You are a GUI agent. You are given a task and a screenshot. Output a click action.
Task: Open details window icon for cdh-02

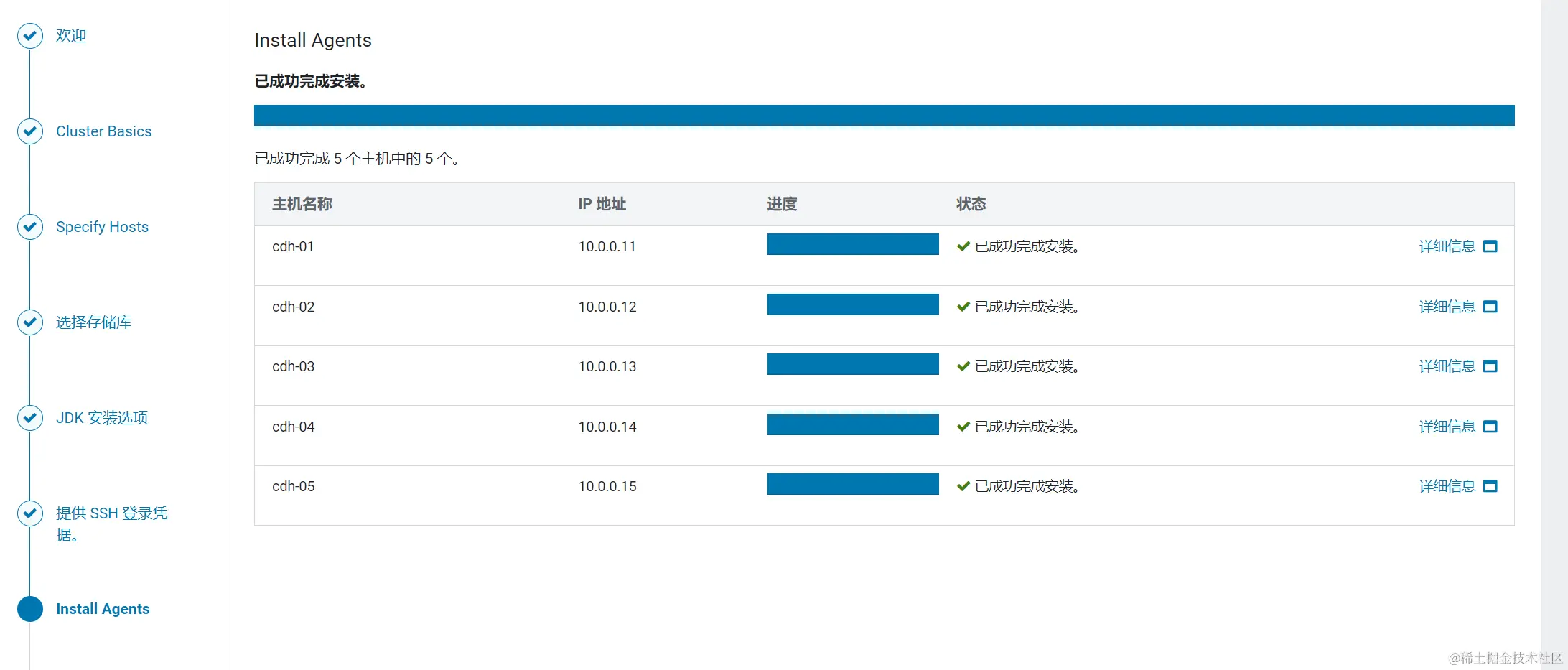pos(1490,307)
